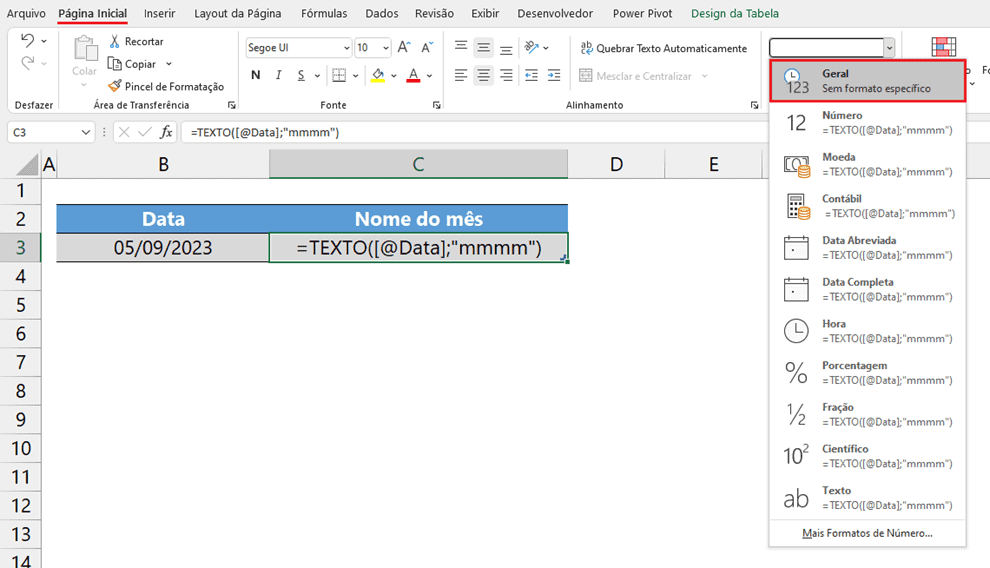The image size is (990, 568).
Task: Open the Fórmulas ribbon tab
Action: point(324,14)
